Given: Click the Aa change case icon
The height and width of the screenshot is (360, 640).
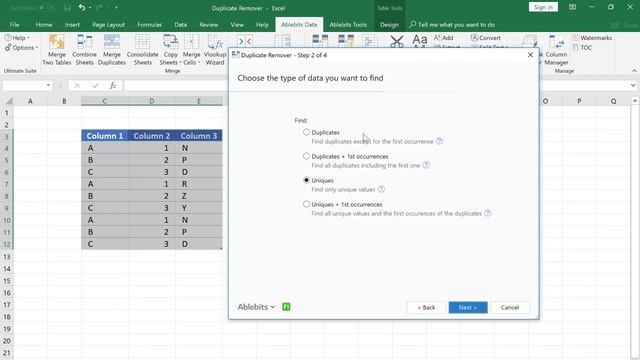Looking at the screenshot, I should pyautogui.click(x=420, y=40).
